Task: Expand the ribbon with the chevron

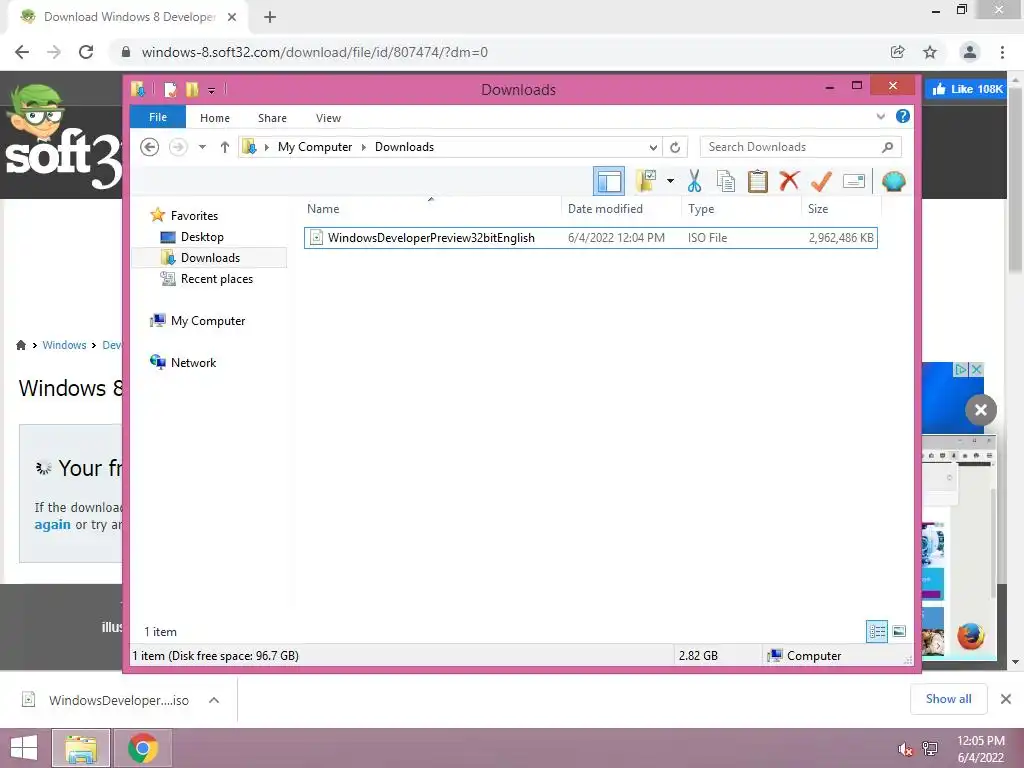Action: pyautogui.click(x=880, y=116)
